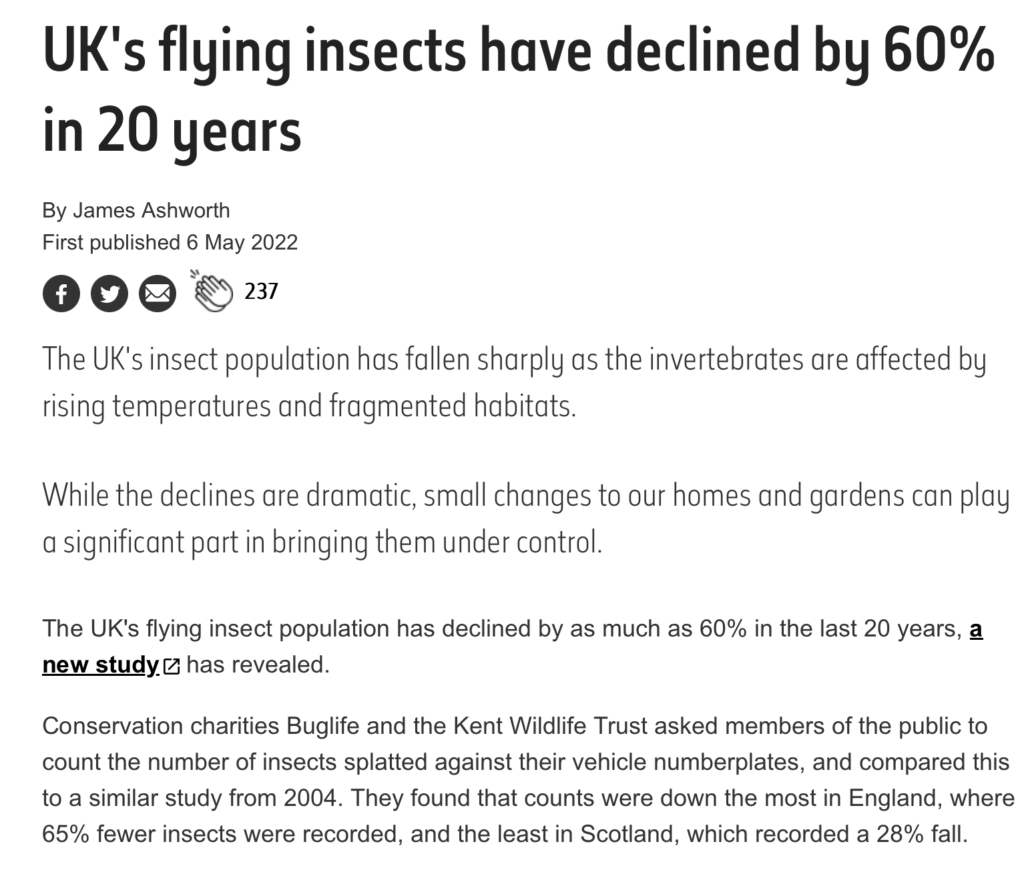Share the article on Facebook
Viewport: 1024px width, 874px height.
coord(60,294)
